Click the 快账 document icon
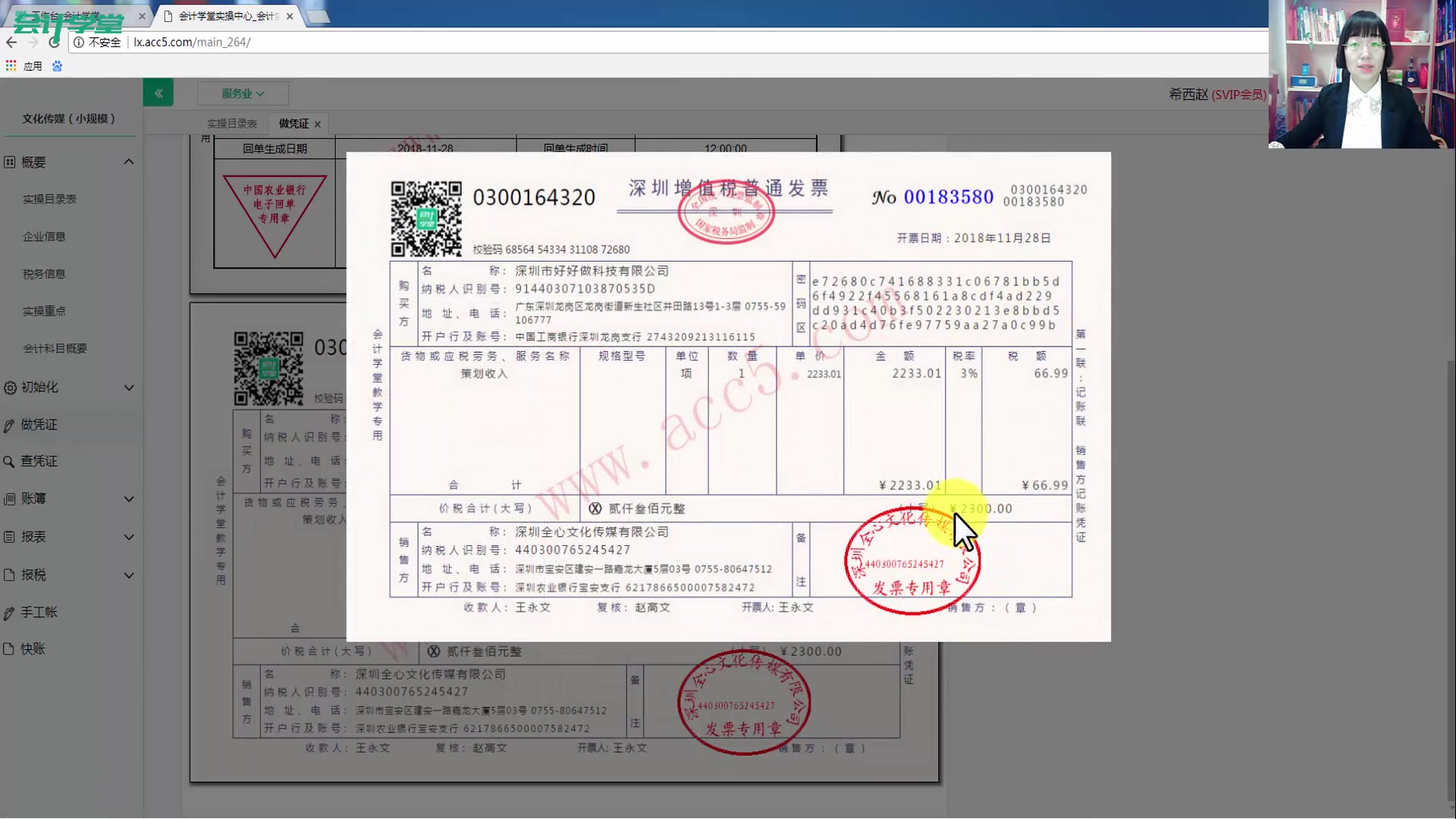The image size is (1456, 819). pos(9,649)
